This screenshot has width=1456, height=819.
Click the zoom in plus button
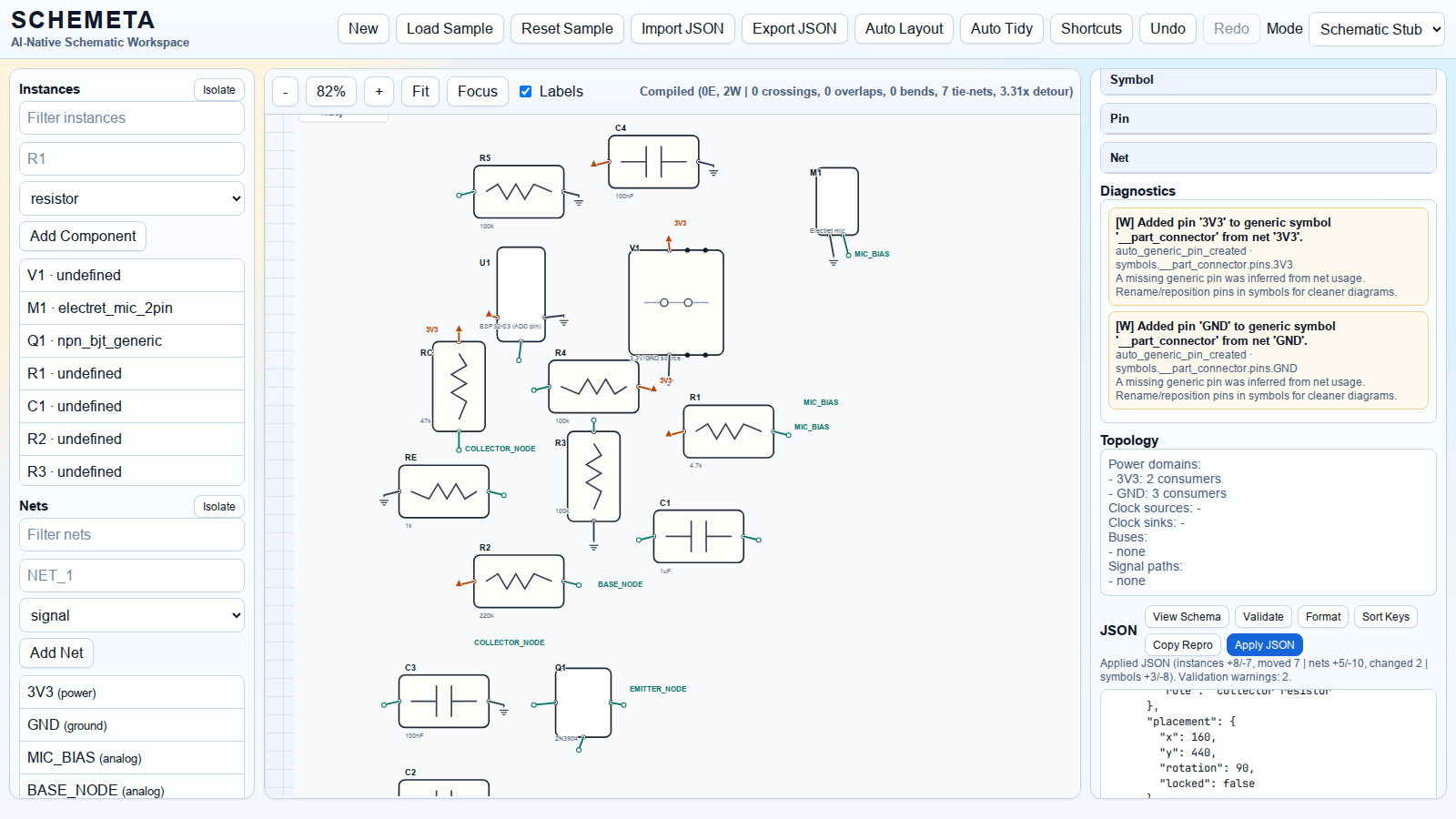379,92
